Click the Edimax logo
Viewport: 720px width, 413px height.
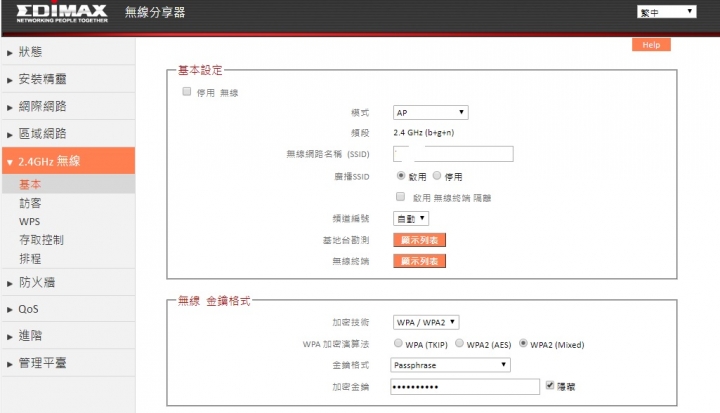point(62,13)
